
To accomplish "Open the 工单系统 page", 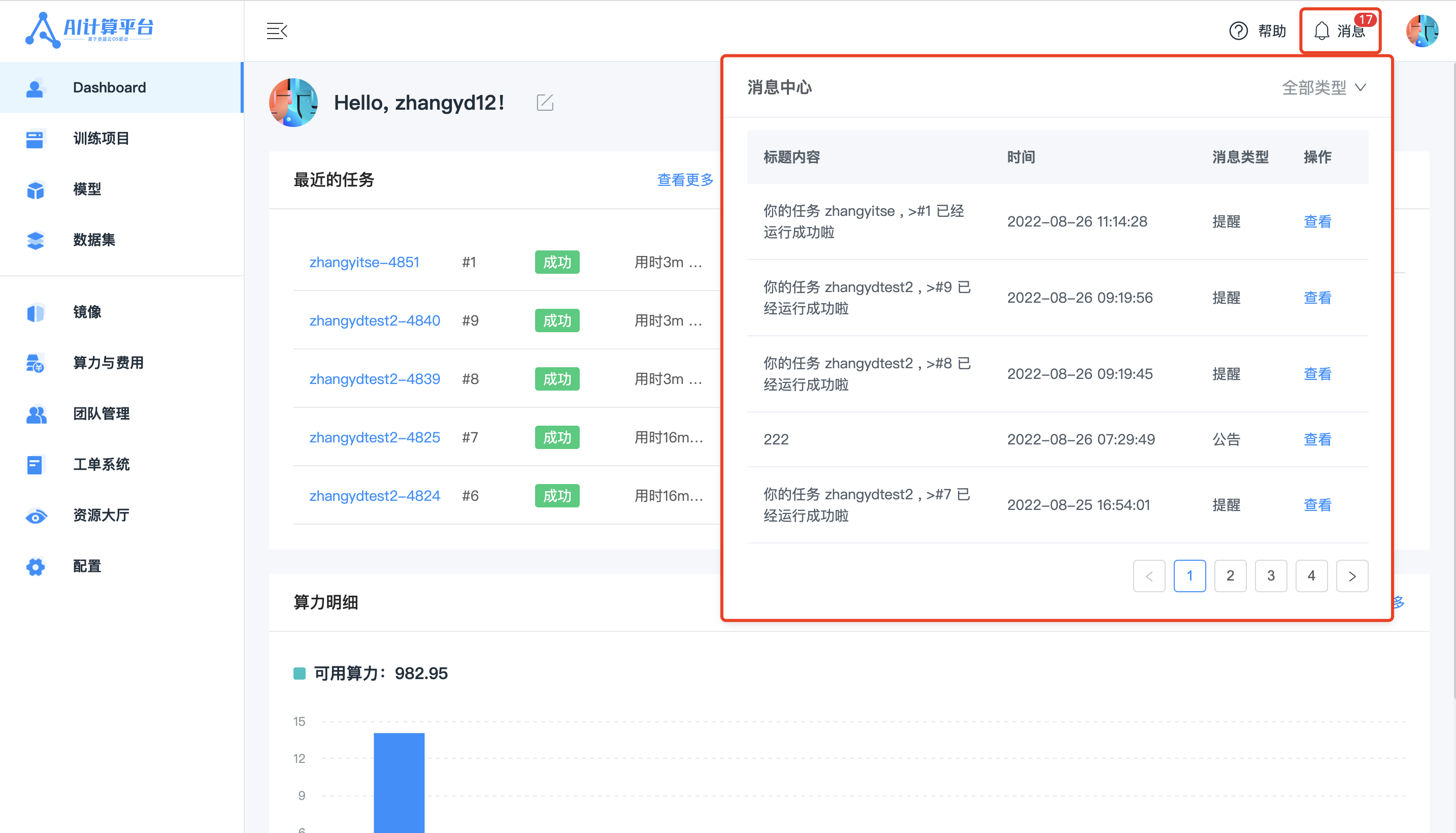I will [101, 465].
